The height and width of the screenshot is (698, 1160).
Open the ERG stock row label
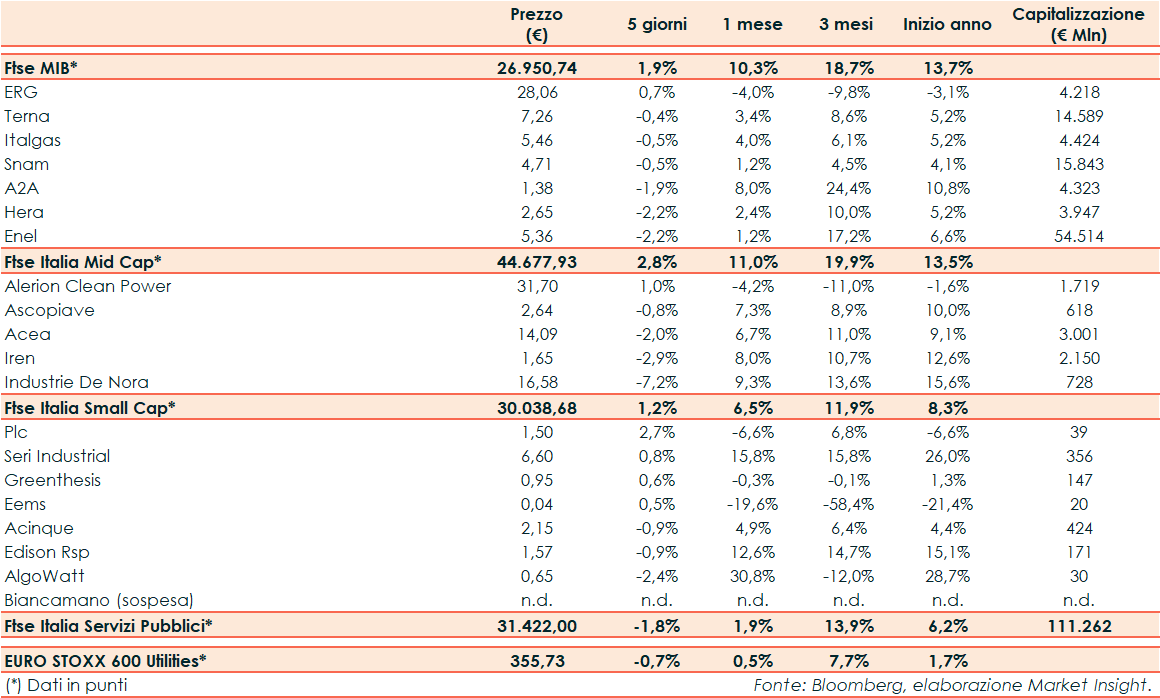tap(20, 92)
